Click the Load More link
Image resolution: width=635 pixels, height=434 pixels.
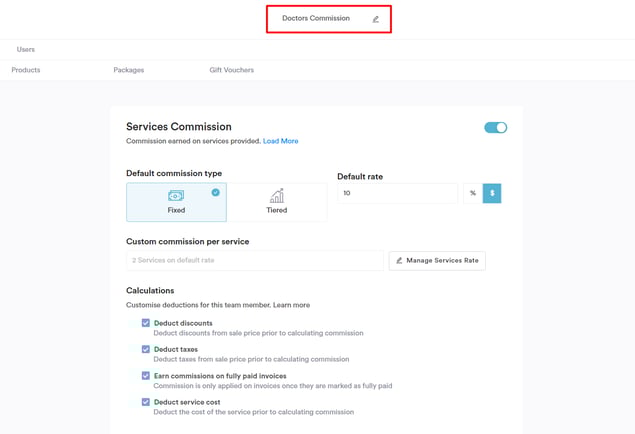pos(281,141)
